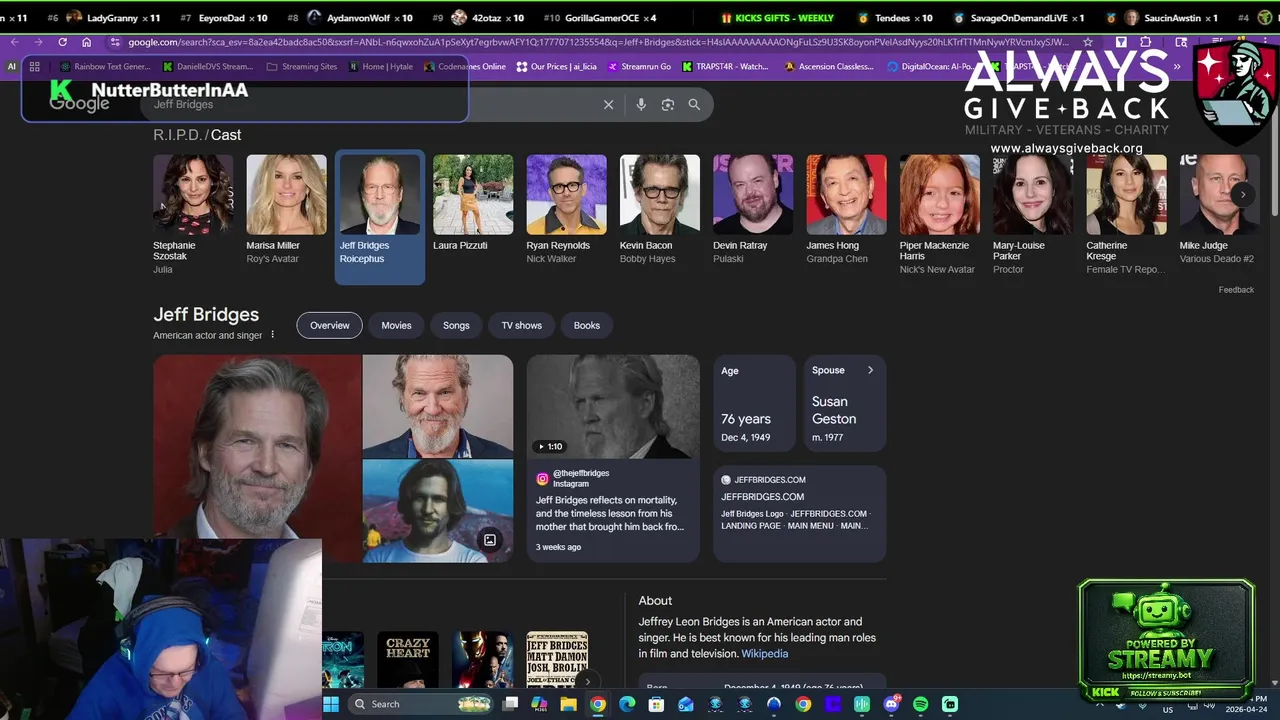Select the Overview tab
The image size is (1280, 720).
point(330,325)
